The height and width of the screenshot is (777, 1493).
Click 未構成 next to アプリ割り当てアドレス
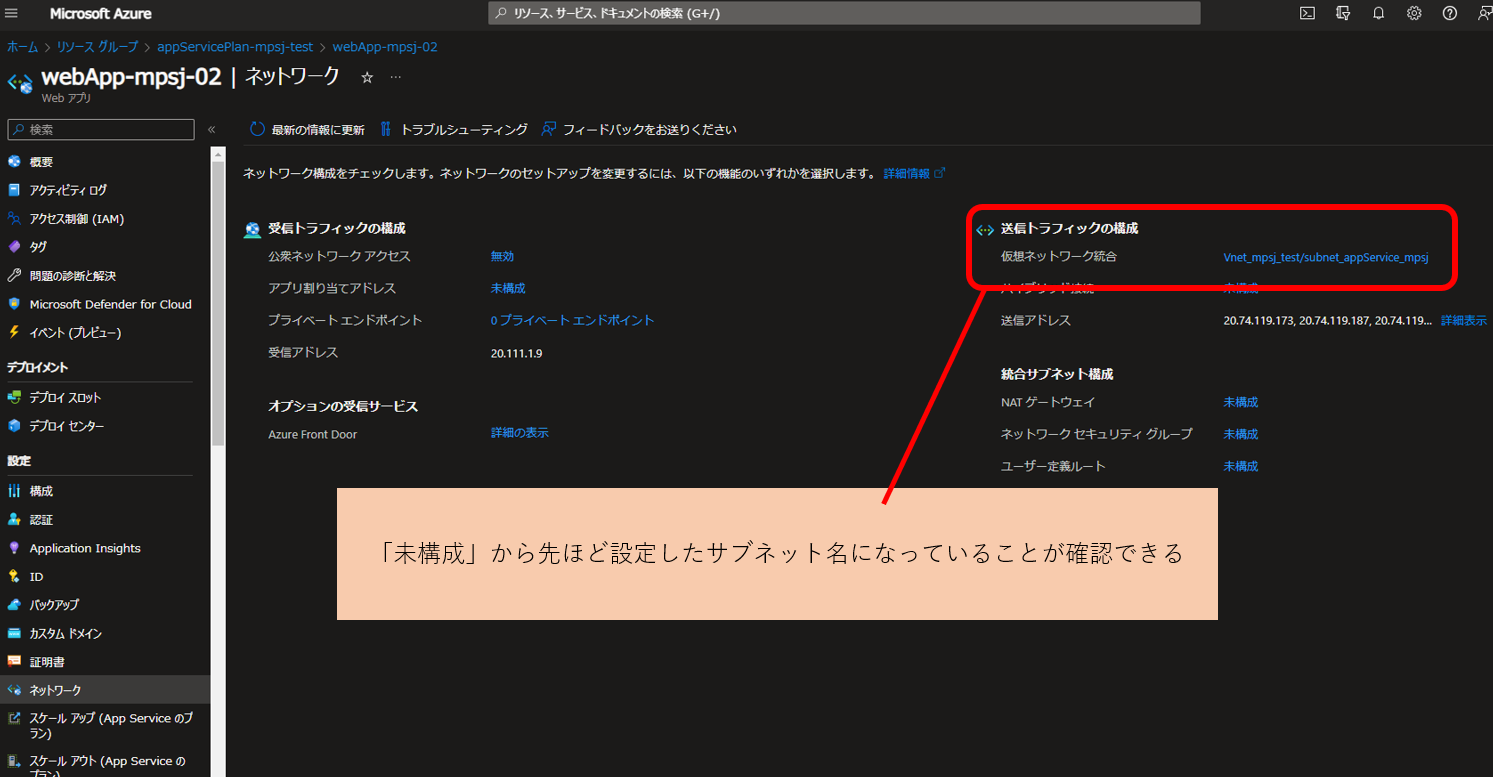tap(508, 288)
